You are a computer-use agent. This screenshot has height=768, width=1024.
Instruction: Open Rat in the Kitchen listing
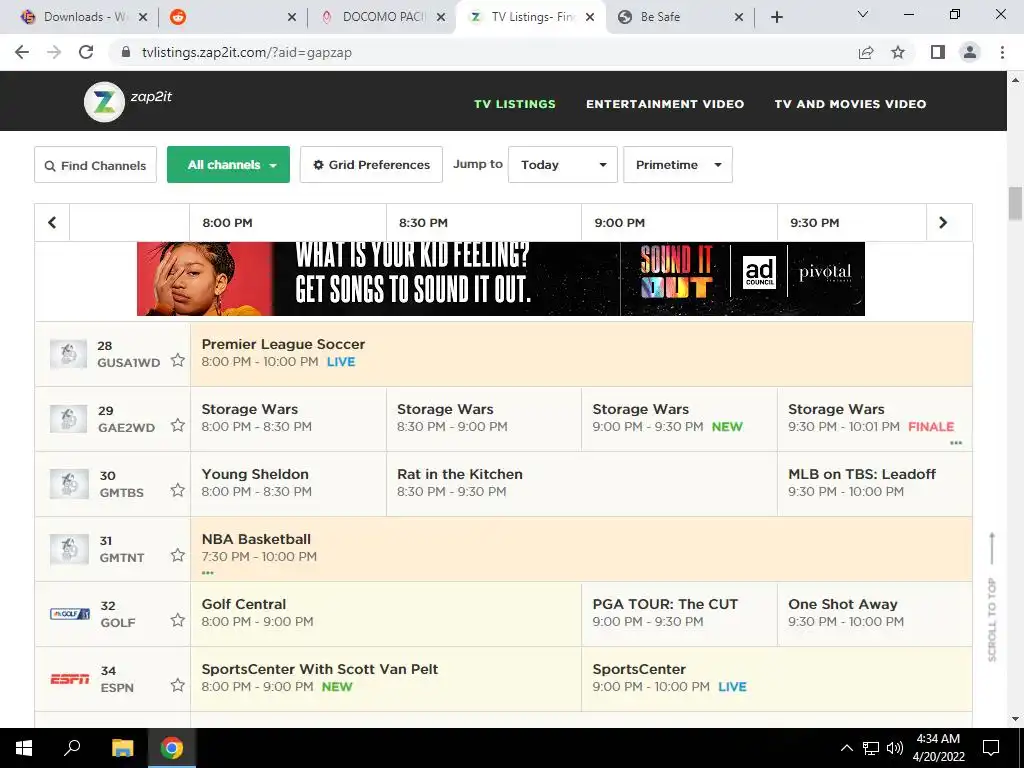pyautogui.click(x=582, y=484)
